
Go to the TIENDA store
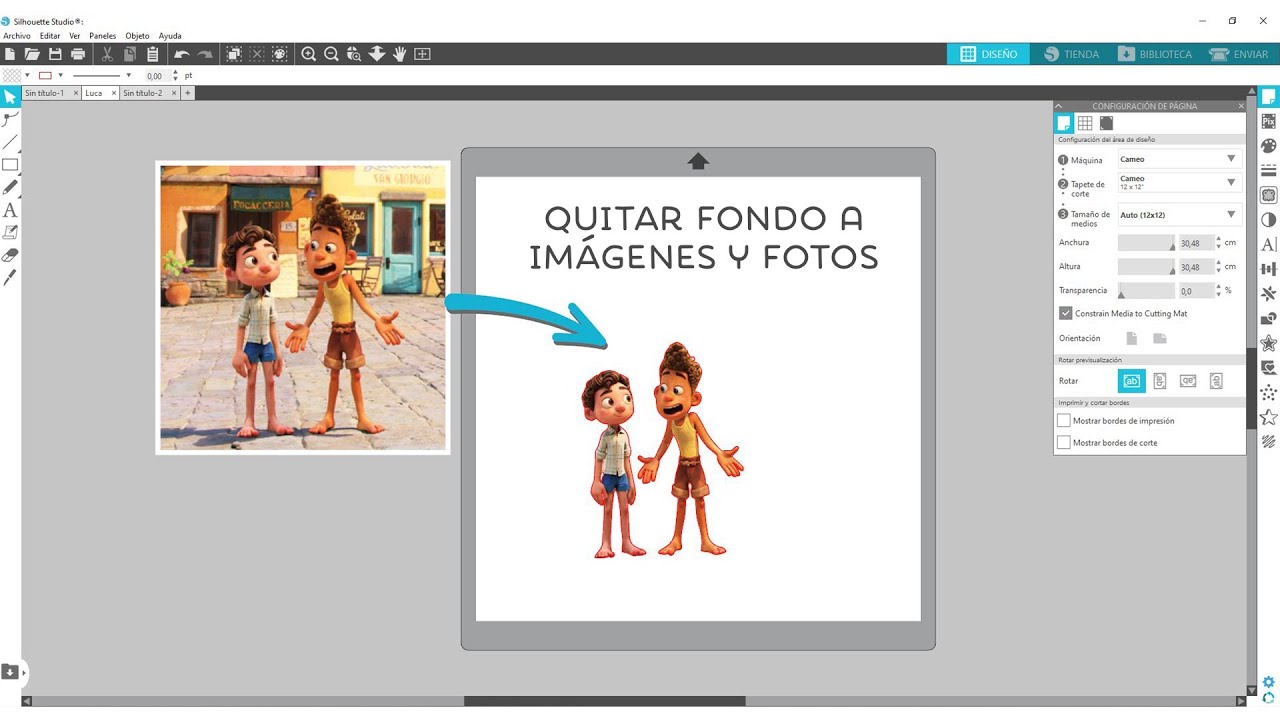[x=1072, y=54]
